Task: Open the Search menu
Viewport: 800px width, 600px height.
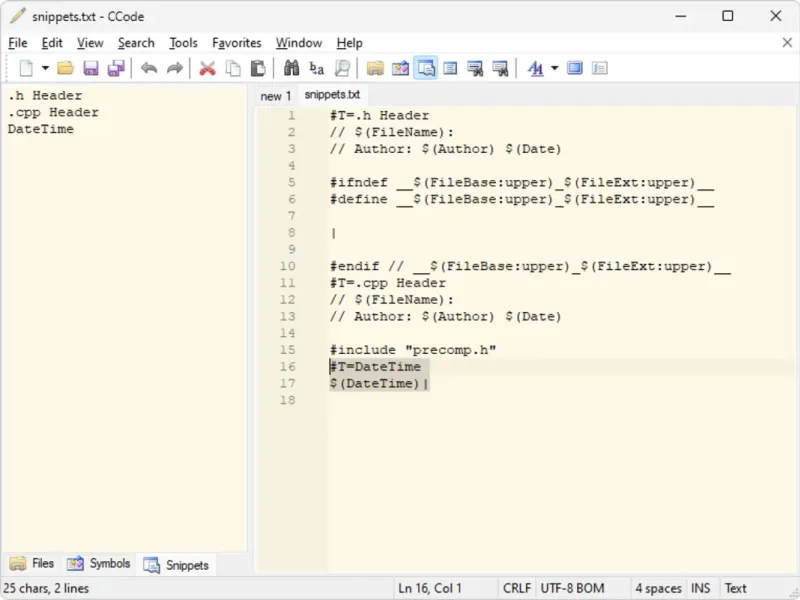Action: (136, 43)
